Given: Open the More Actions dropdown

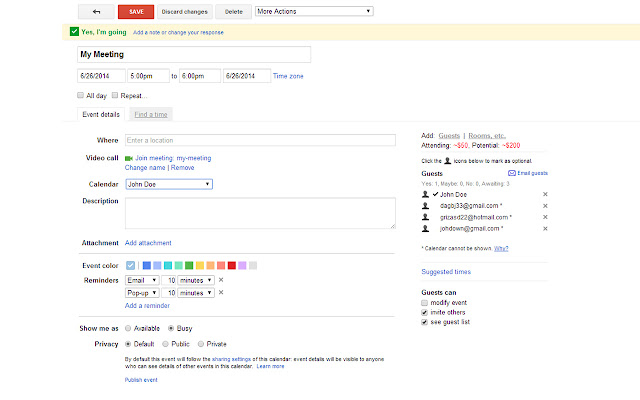Looking at the screenshot, I should coord(314,11).
